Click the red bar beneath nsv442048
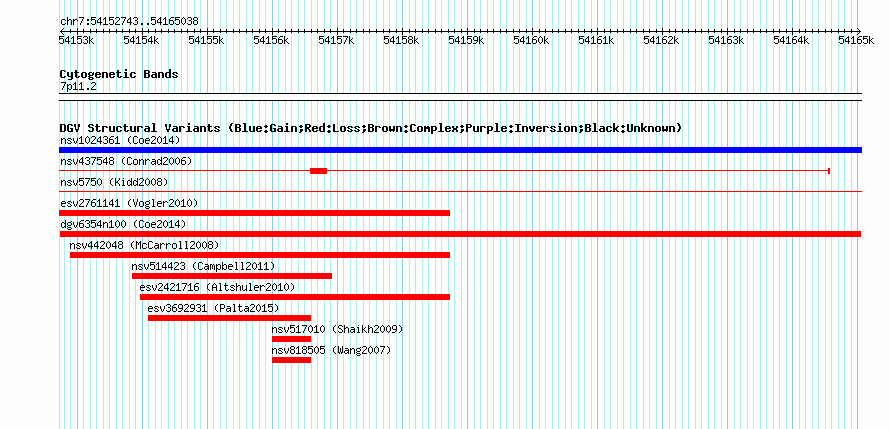Viewport: 890px width, 429px height. 260,255
